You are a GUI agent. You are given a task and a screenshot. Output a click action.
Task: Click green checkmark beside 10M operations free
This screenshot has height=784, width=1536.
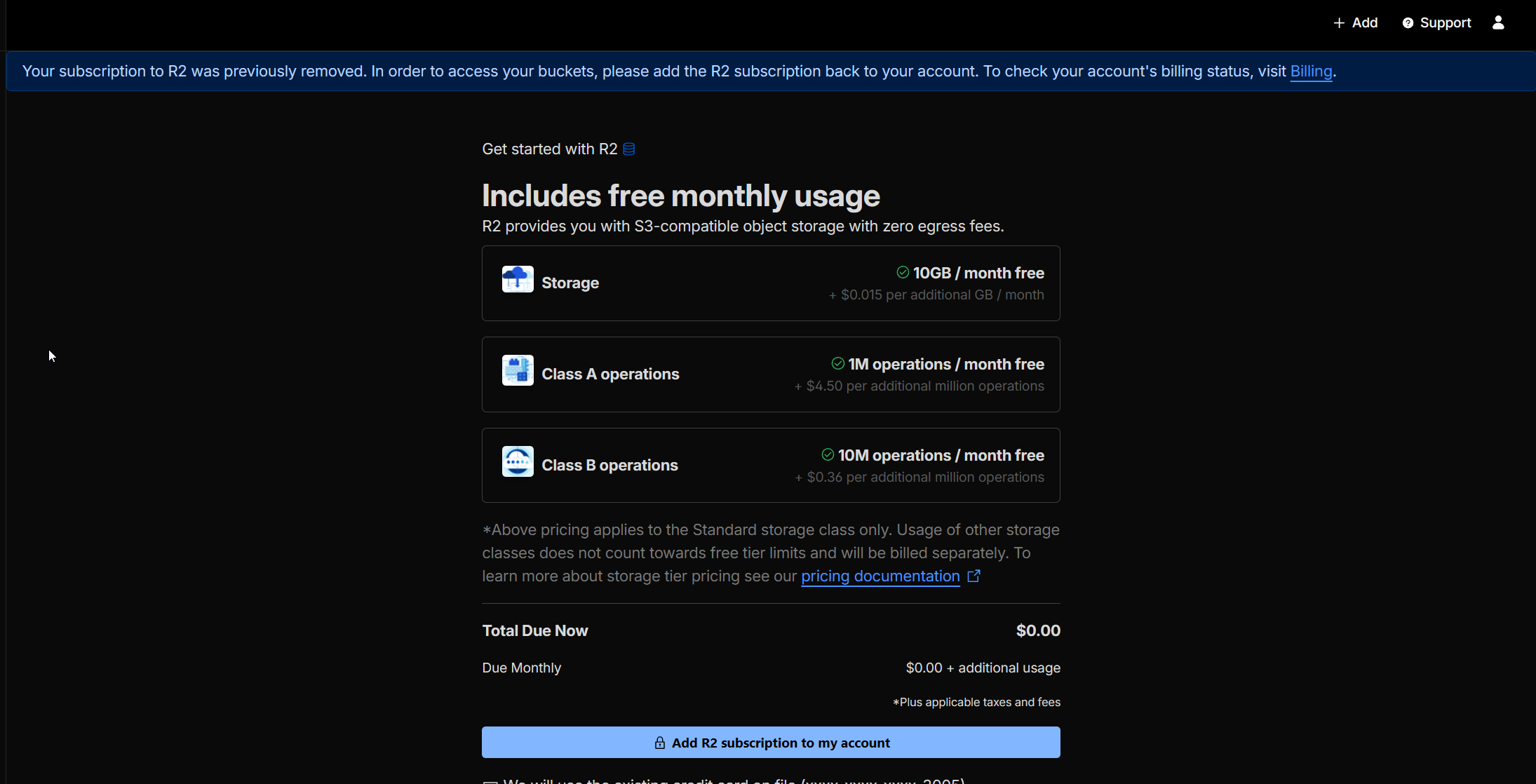[828, 454]
